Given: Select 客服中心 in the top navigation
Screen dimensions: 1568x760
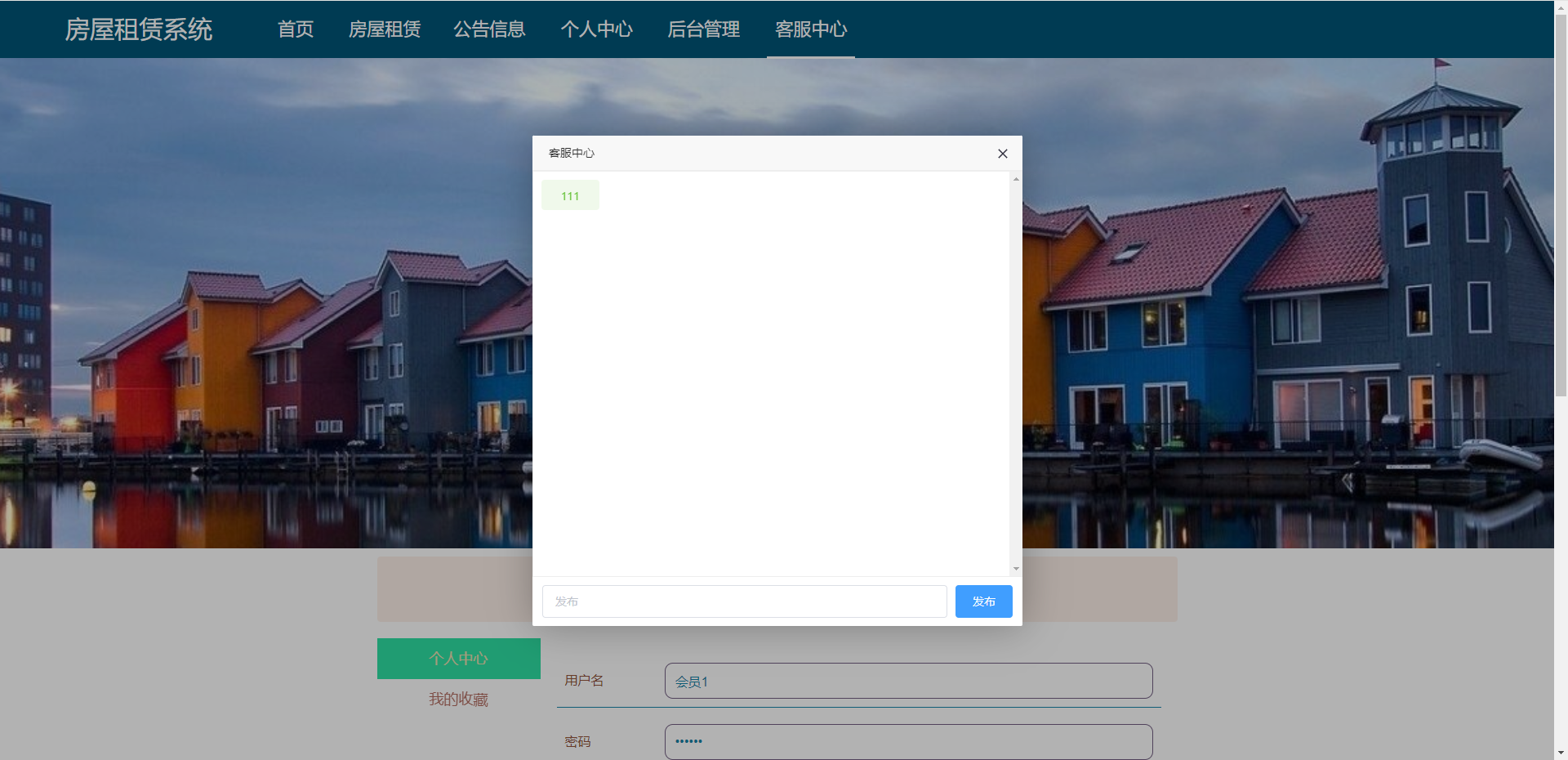Looking at the screenshot, I should tap(811, 29).
